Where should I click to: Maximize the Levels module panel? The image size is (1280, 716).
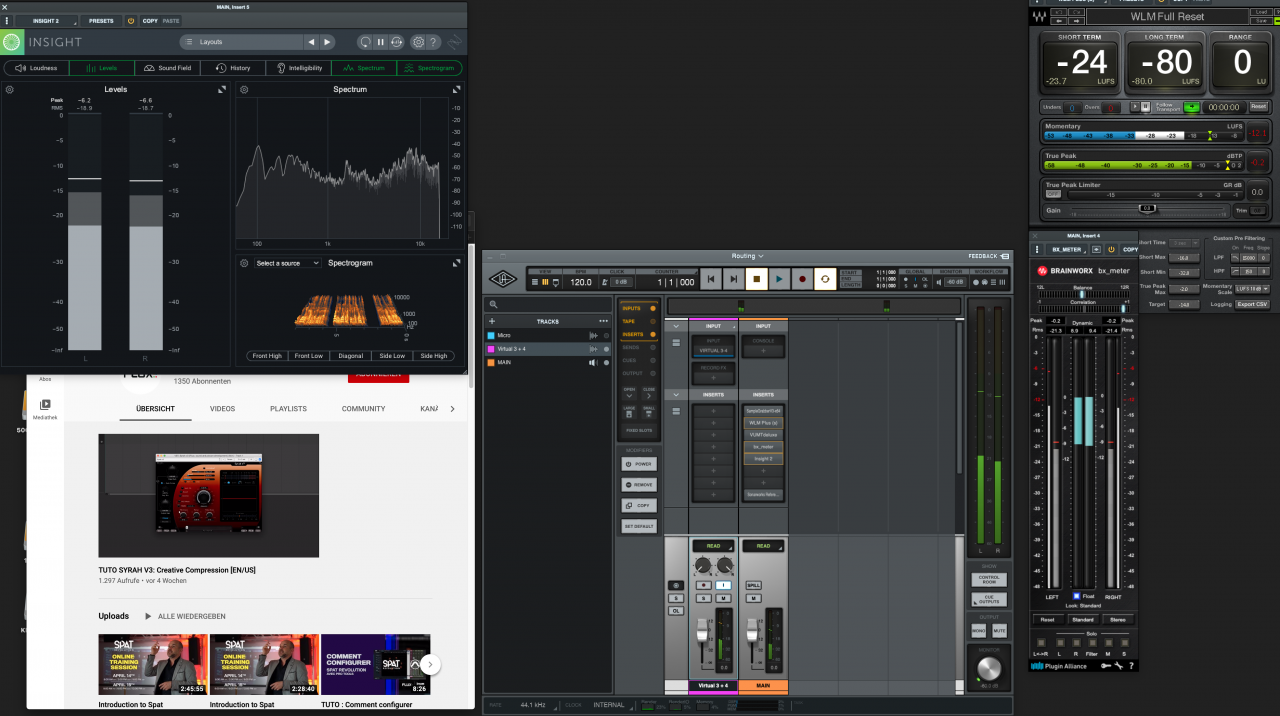(x=222, y=90)
